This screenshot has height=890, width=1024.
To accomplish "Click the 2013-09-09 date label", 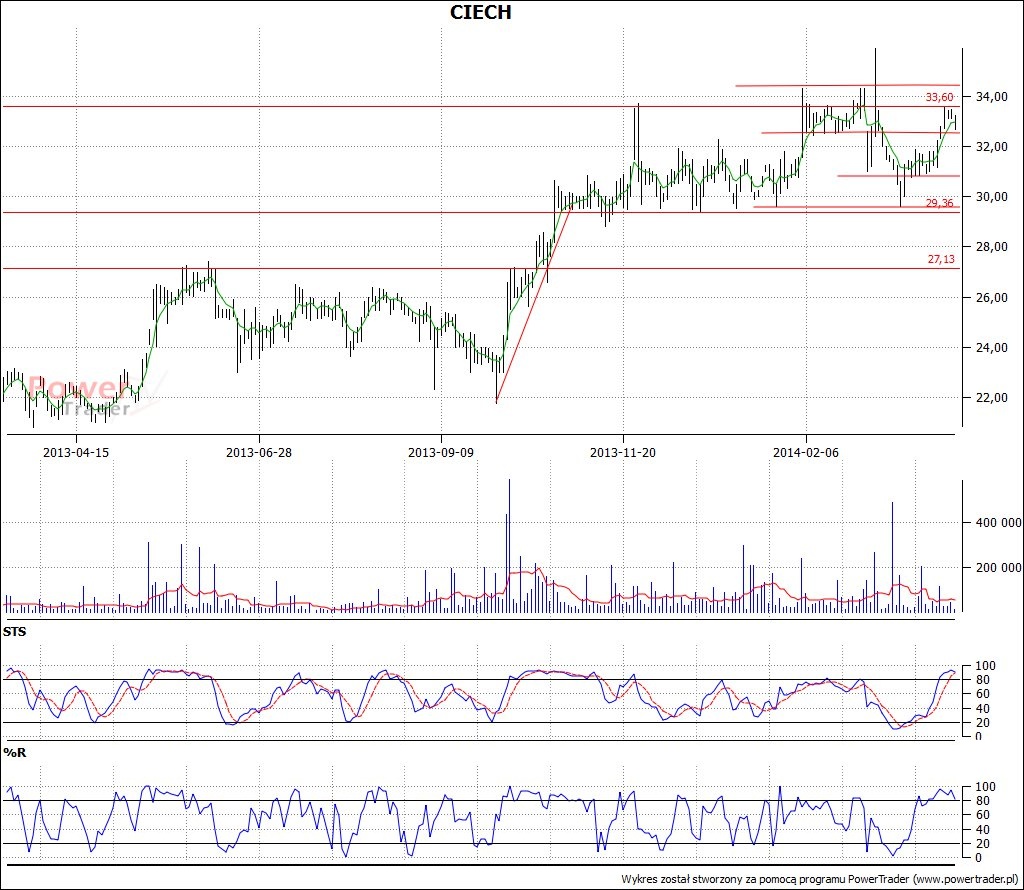I will 441,453.
